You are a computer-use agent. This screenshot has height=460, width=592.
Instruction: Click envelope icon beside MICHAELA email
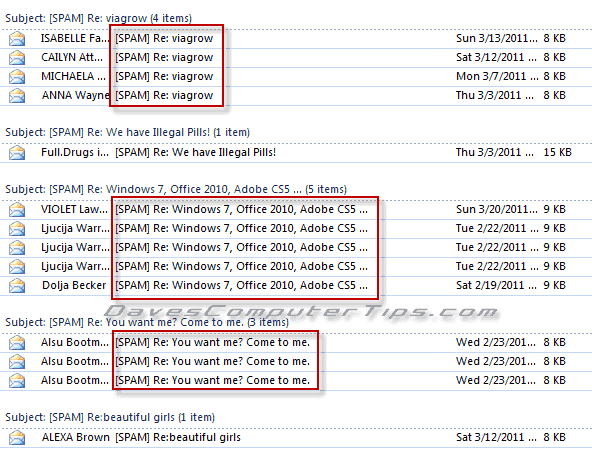[x=17, y=77]
